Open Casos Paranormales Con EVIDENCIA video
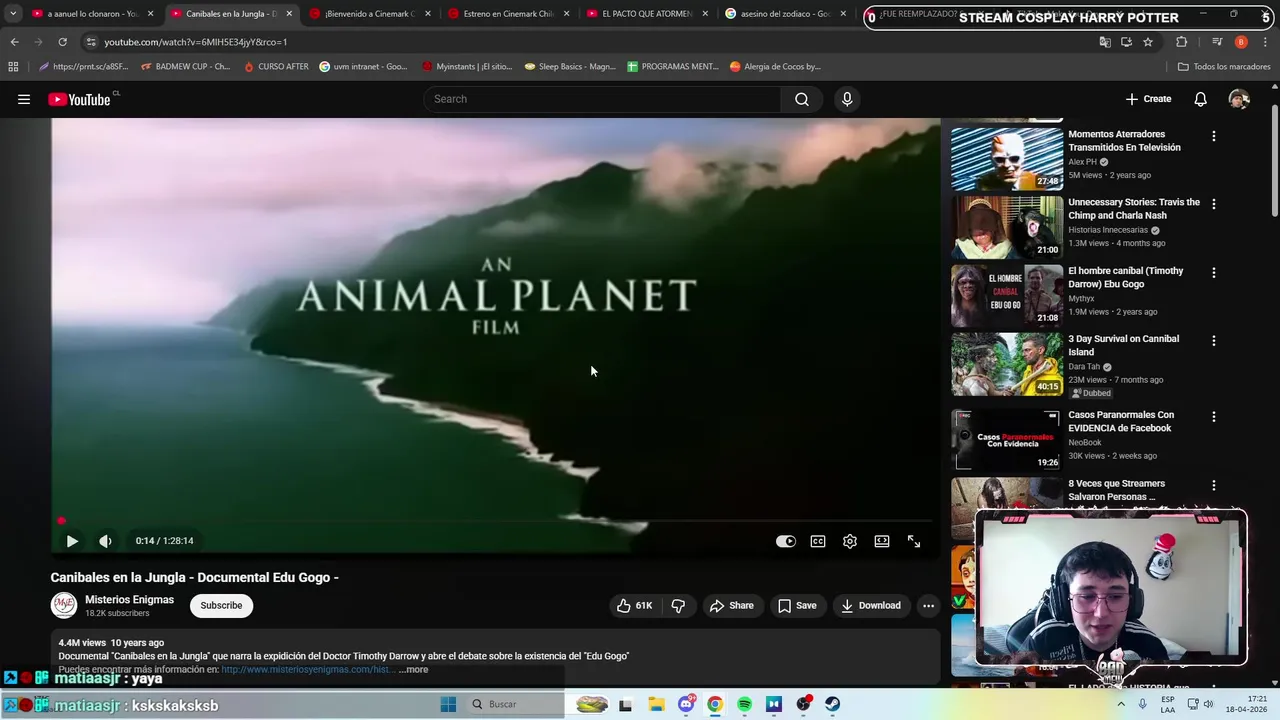This screenshot has height=720, width=1280. [x=1121, y=421]
